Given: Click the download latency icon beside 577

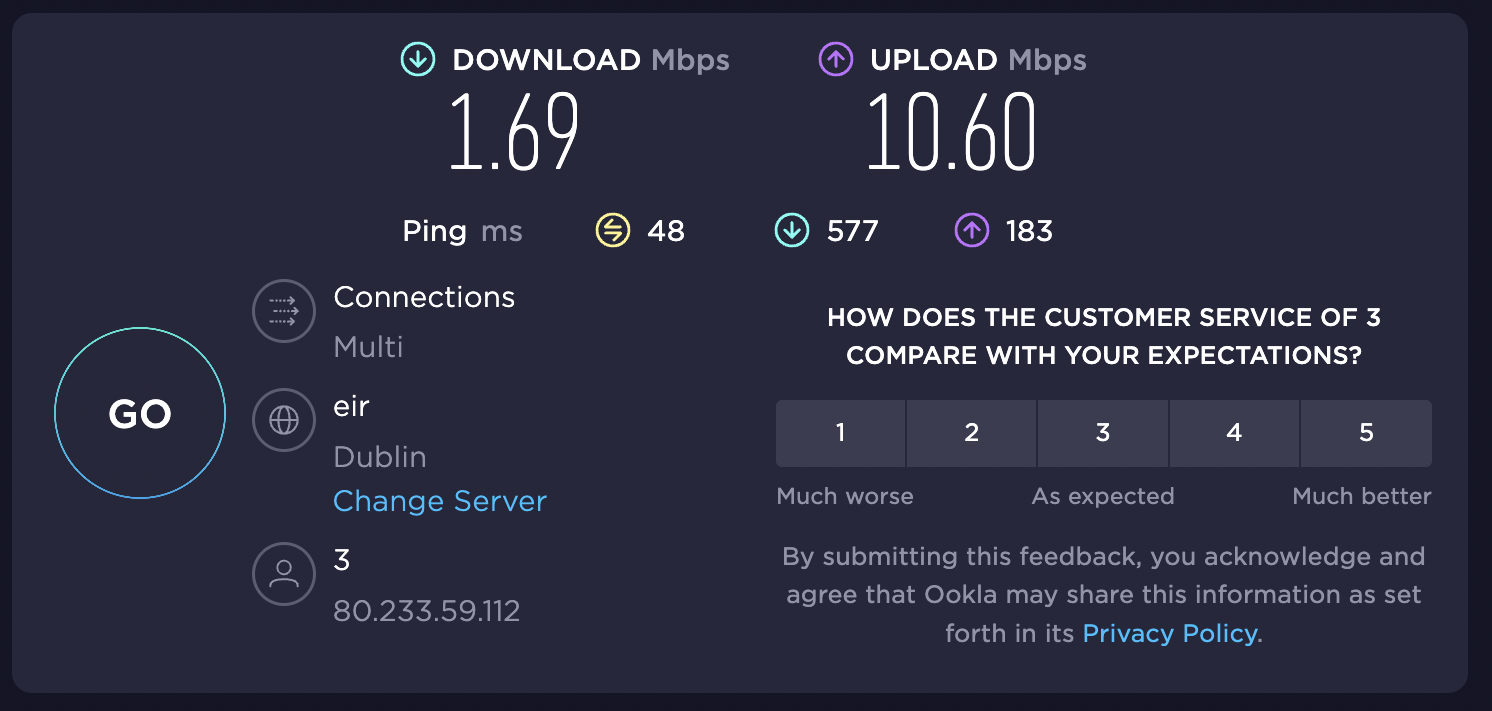Looking at the screenshot, I should 791,231.
